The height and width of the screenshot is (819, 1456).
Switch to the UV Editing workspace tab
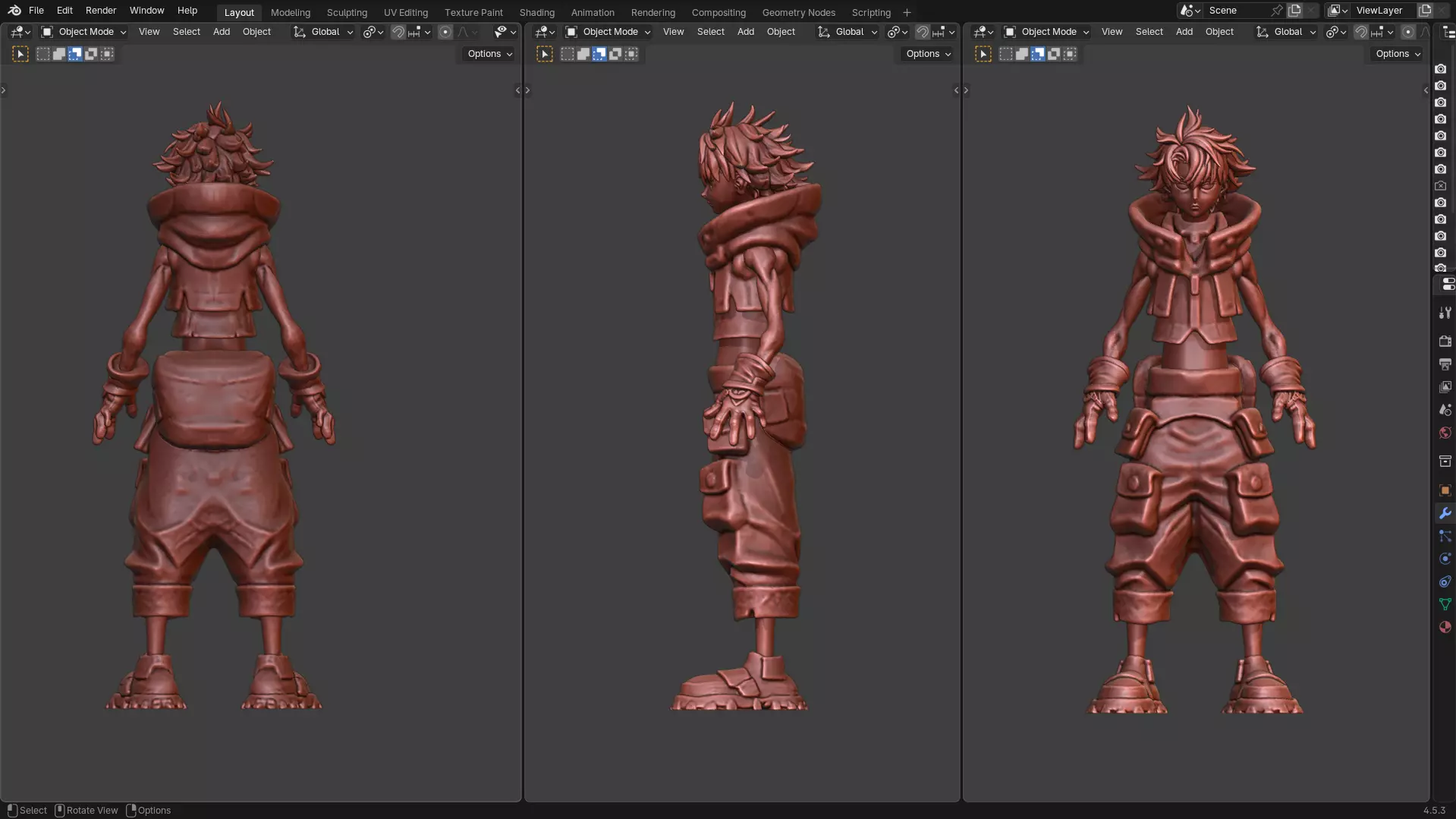(x=406, y=12)
